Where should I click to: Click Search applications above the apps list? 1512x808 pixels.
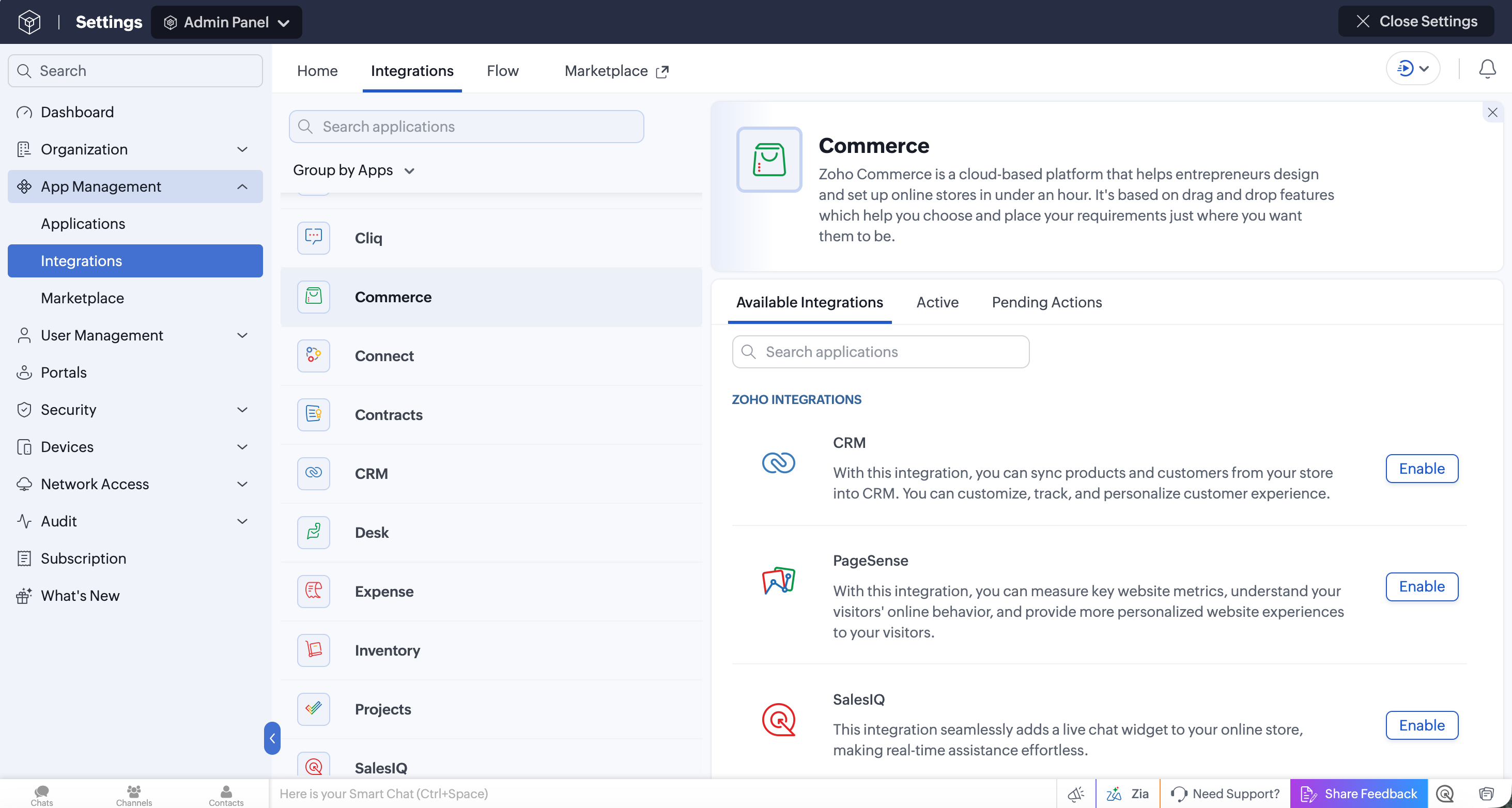tap(466, 127)
